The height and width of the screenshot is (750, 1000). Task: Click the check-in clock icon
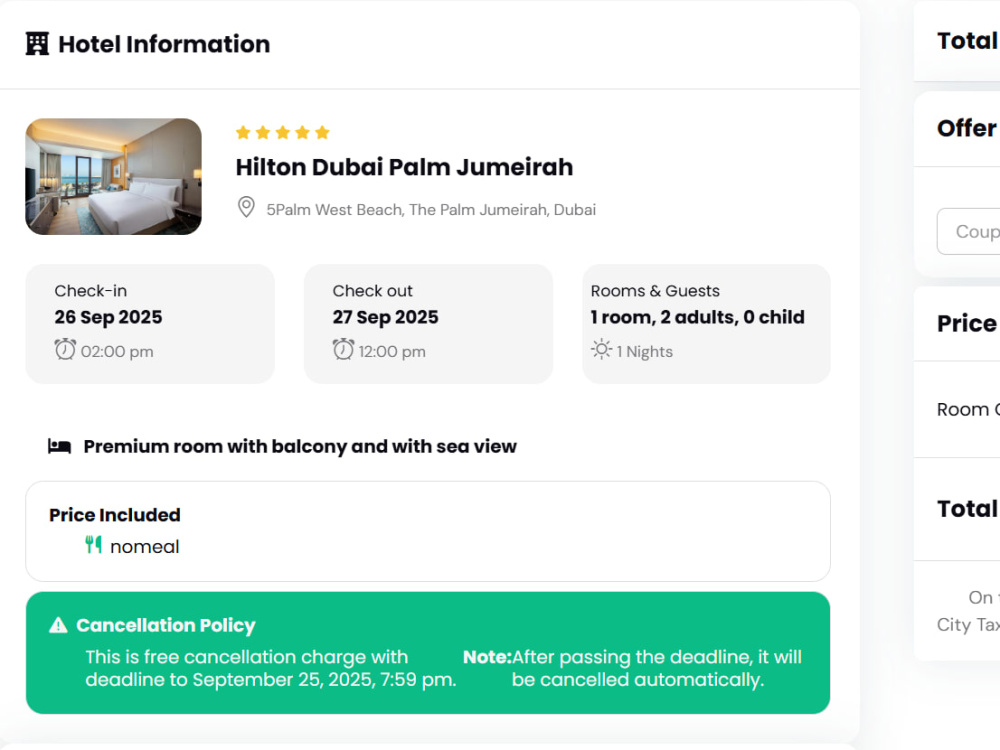tap(65, 349)
